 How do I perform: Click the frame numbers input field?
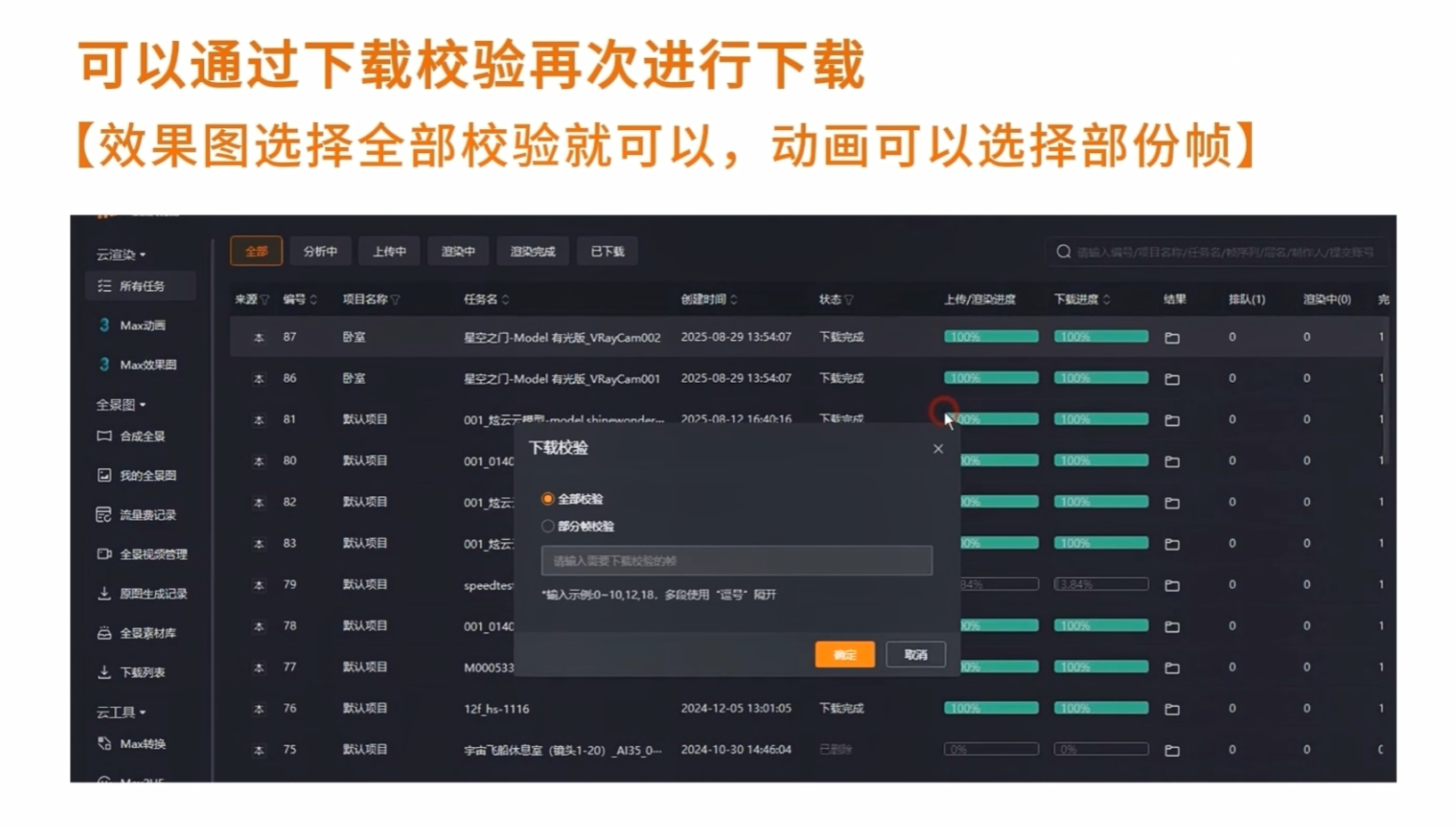[x=736, y=561]
